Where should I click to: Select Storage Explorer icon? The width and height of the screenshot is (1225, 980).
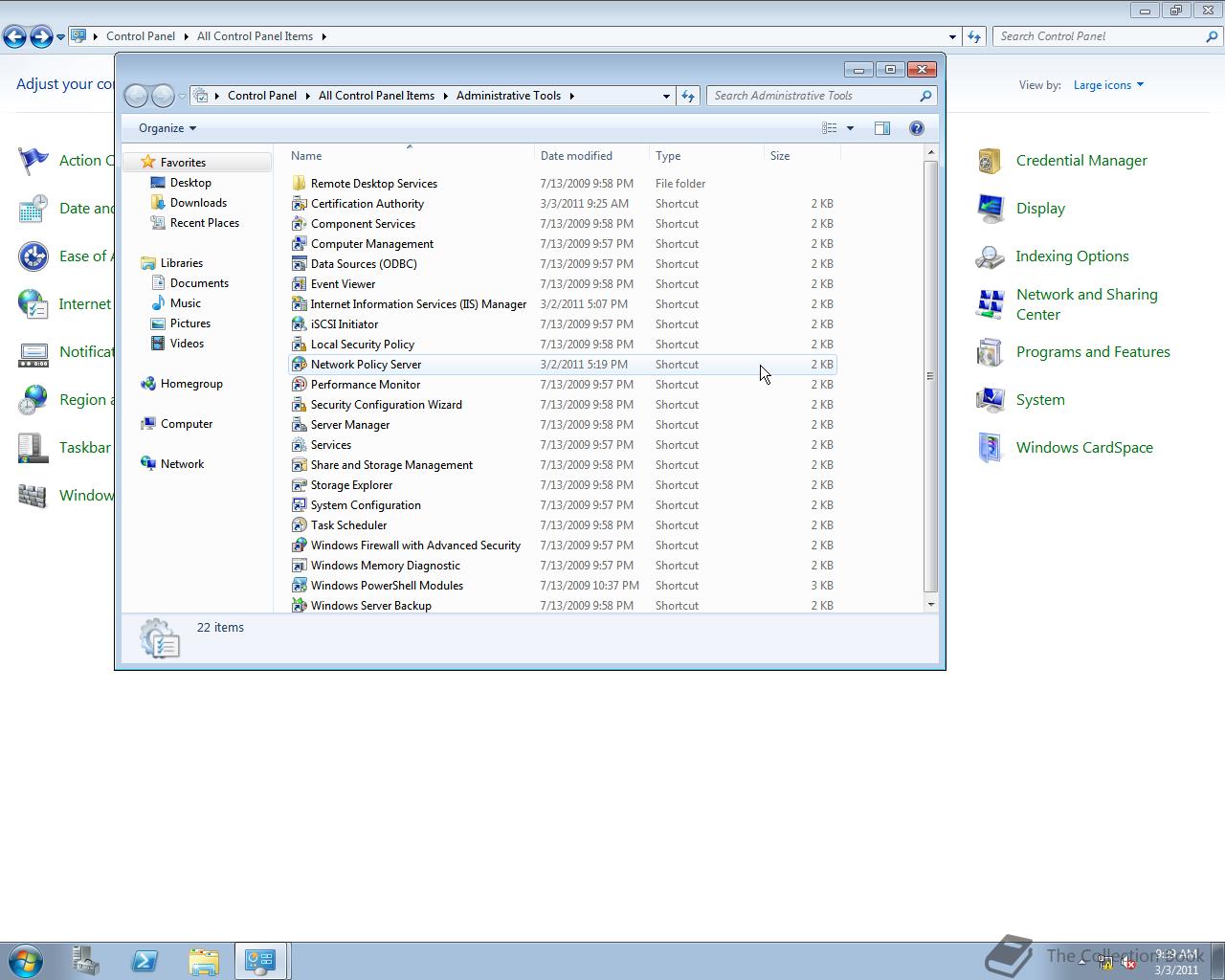click(299, 485)
